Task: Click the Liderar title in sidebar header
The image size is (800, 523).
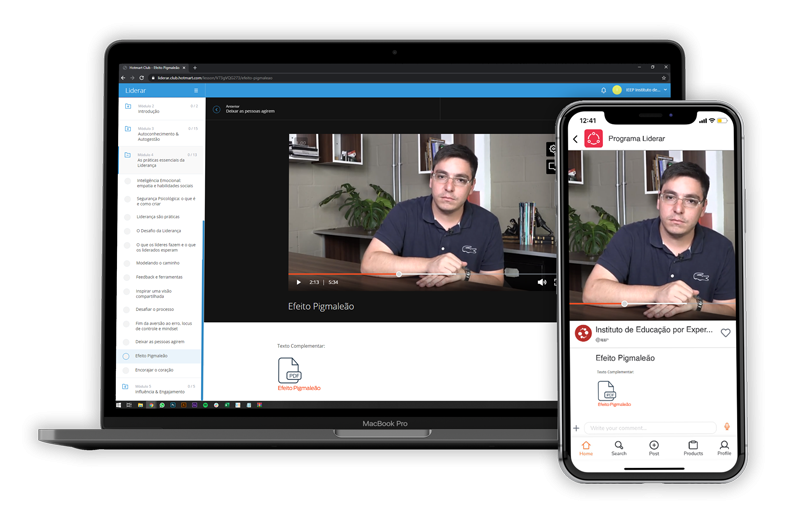Action: point(136,90)
